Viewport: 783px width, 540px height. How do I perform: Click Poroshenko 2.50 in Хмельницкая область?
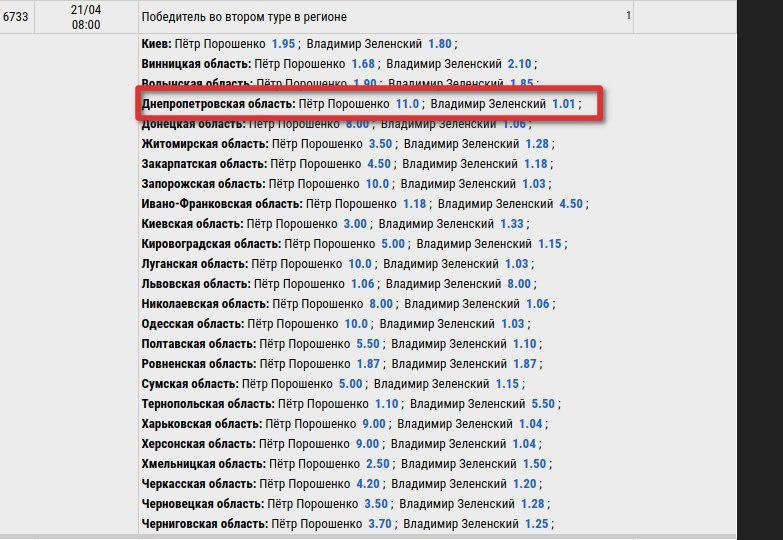[x=377, y=464]
